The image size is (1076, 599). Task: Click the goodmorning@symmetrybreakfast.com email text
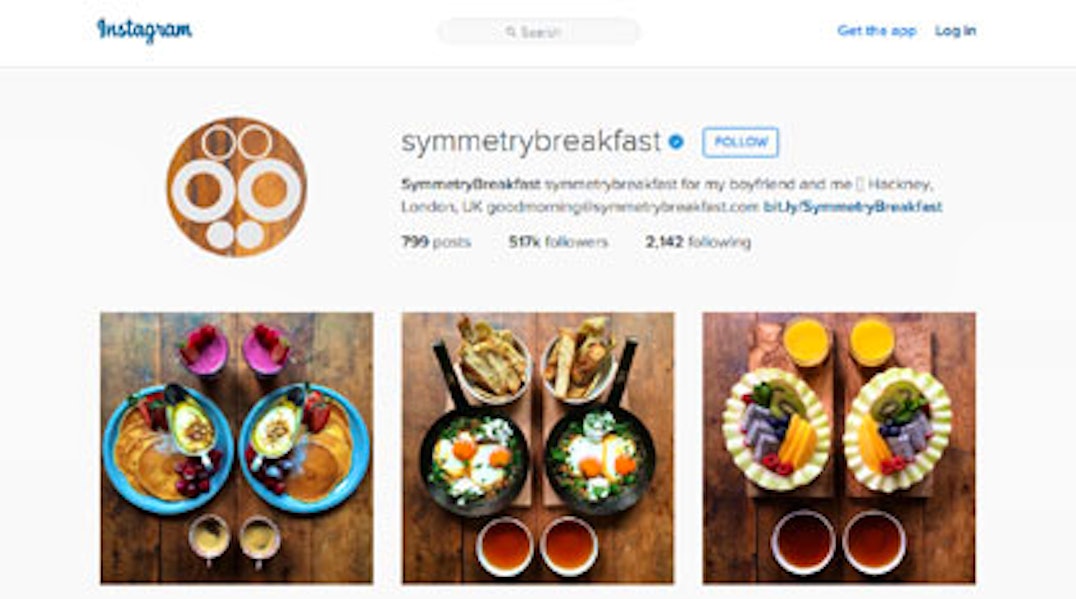click(x=623, y=207)
